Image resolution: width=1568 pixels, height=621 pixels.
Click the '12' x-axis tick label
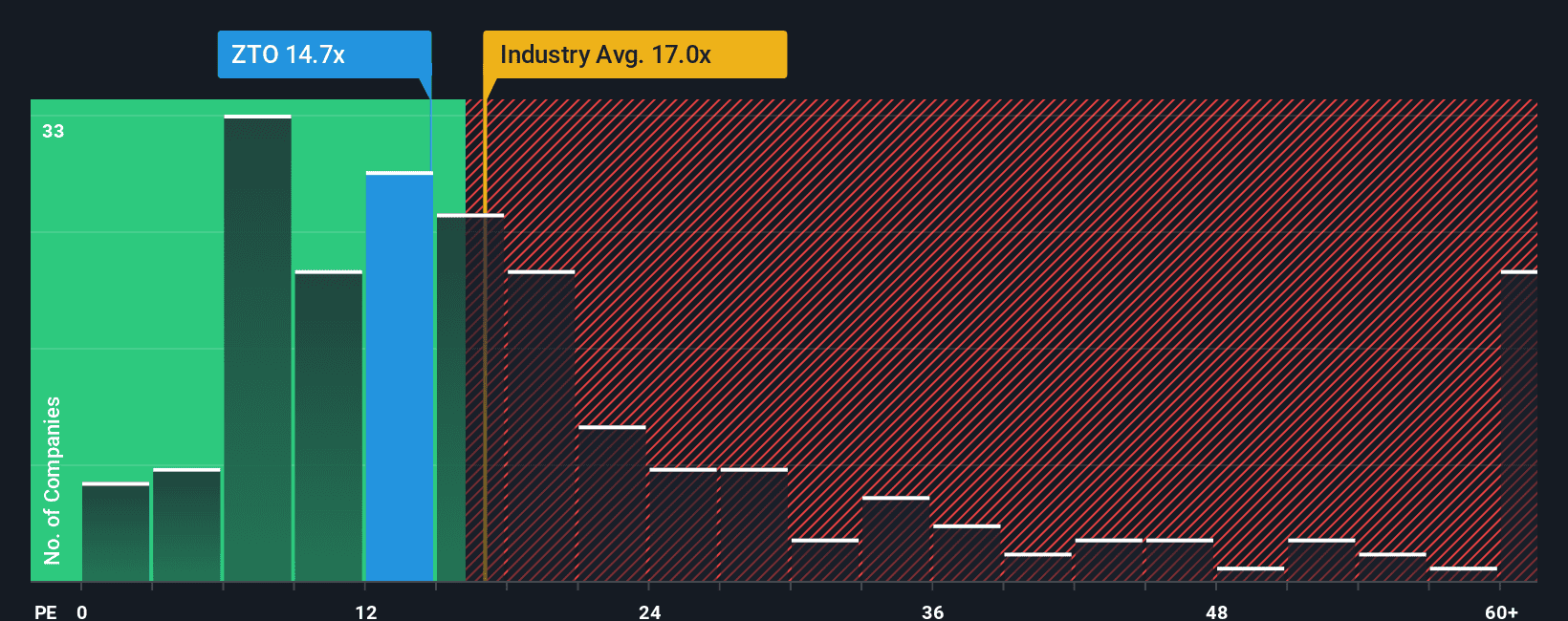[365, 611]
